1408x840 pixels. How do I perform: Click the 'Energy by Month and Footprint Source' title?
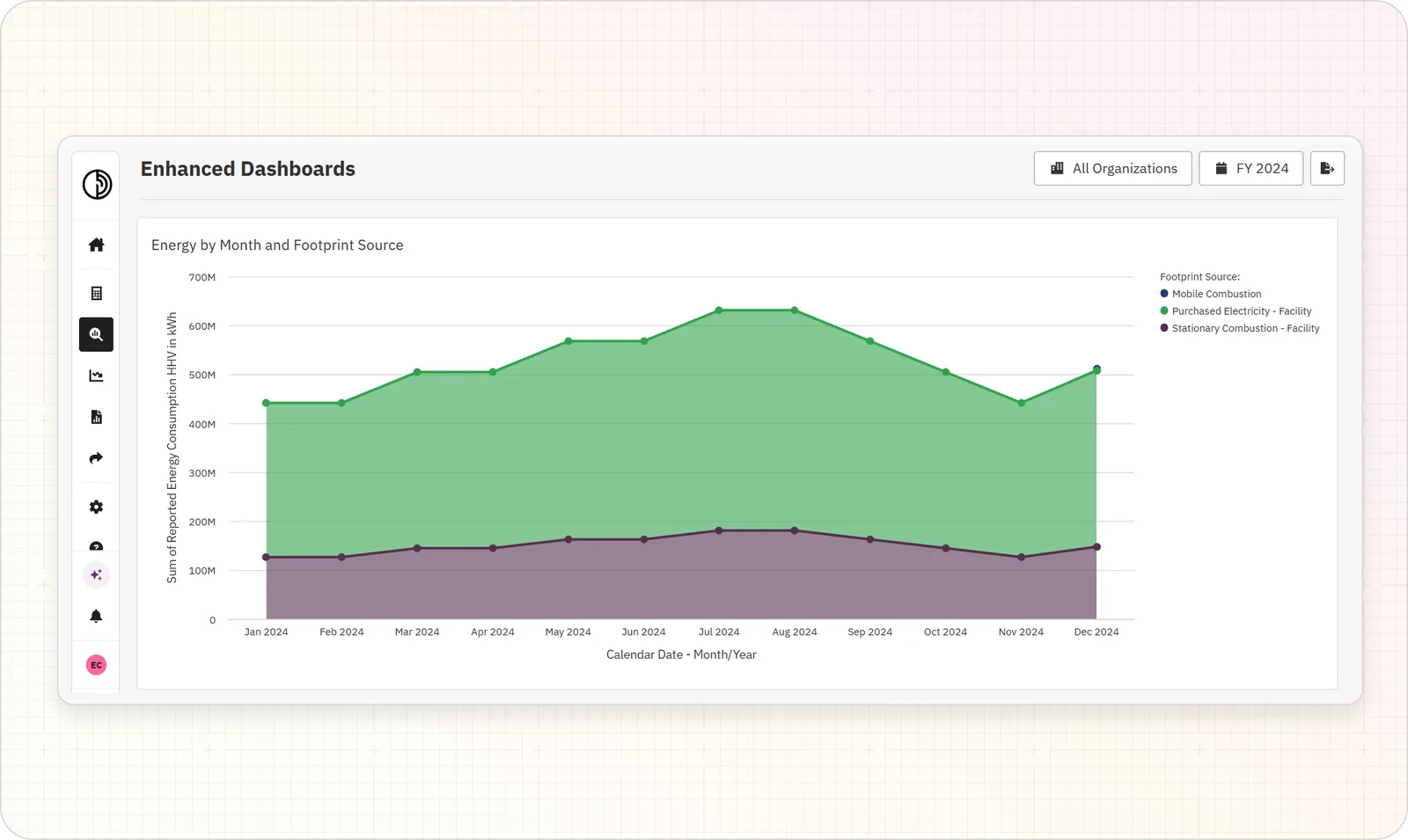(277, 245)
